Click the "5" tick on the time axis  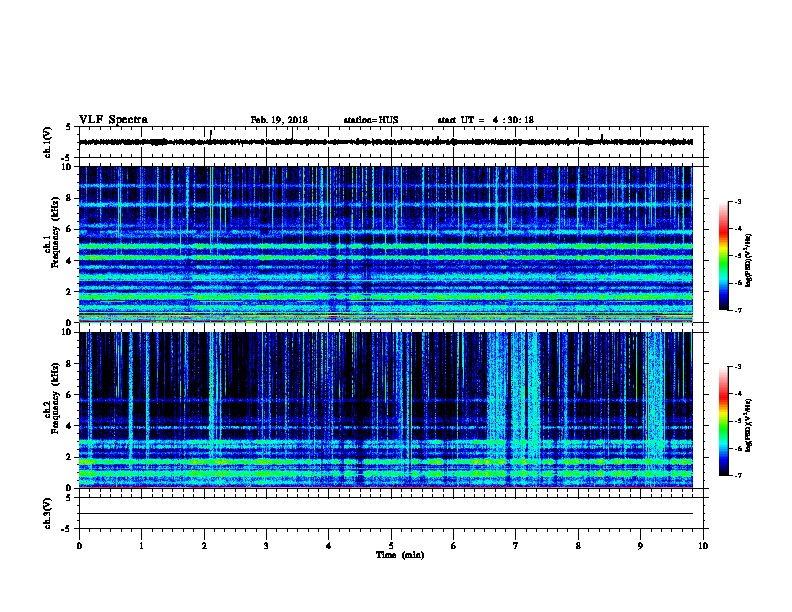pos(391,546)
